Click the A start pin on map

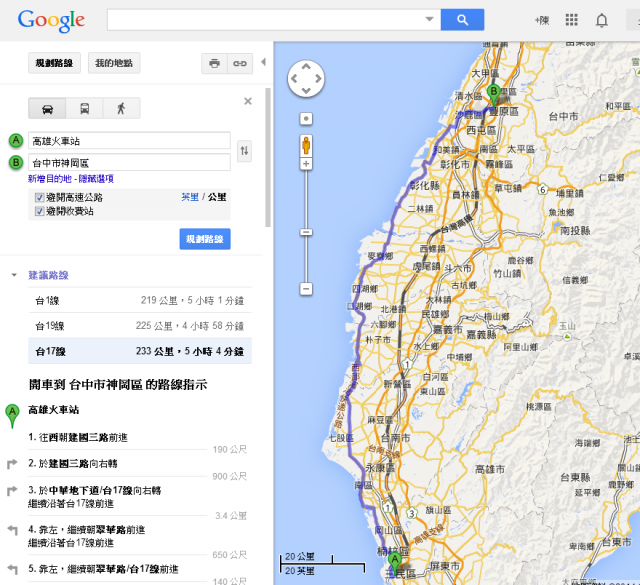[x=395, y=562]
